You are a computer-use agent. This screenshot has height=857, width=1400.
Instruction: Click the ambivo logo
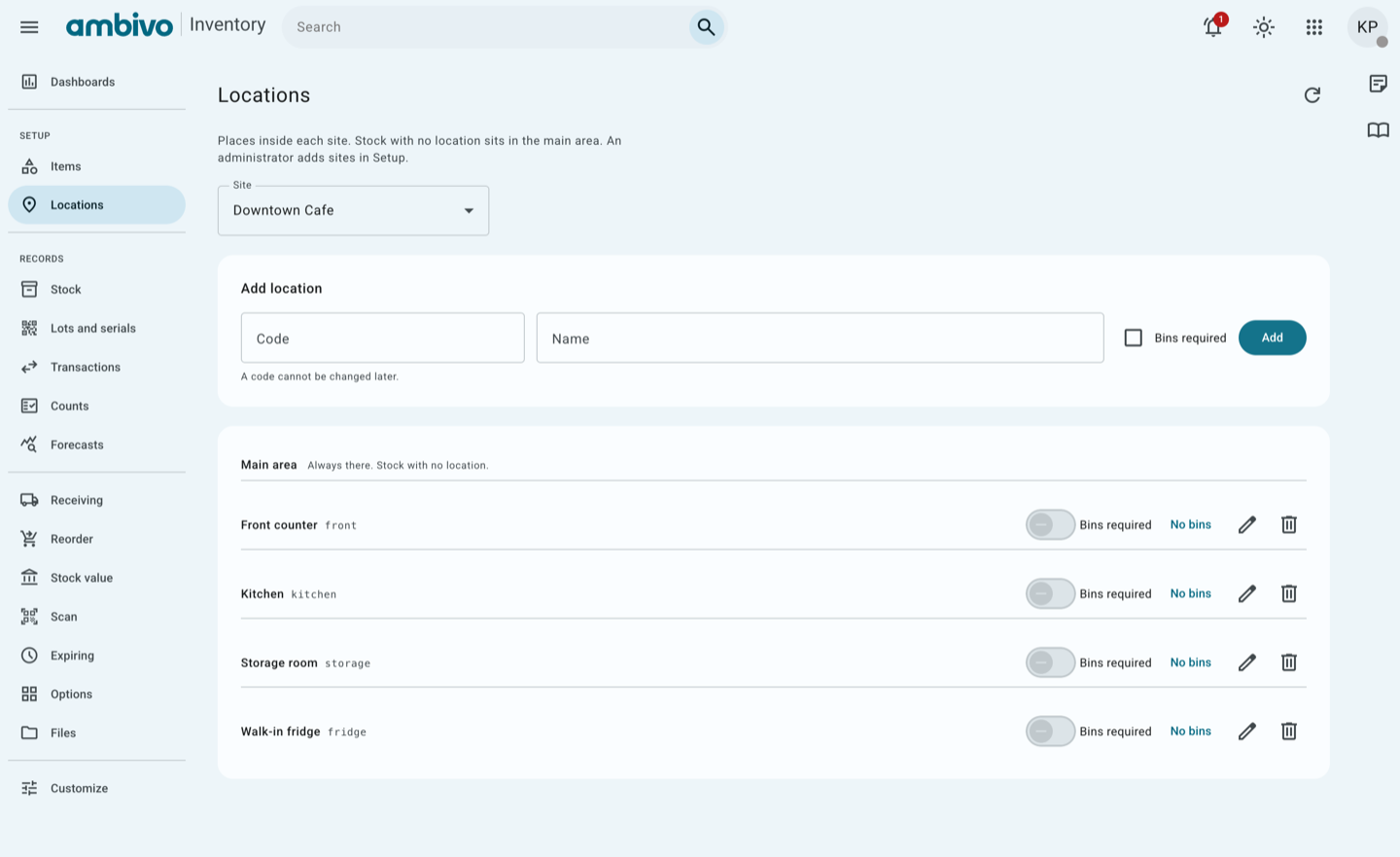pyautogui.click(x=119, y=26)
